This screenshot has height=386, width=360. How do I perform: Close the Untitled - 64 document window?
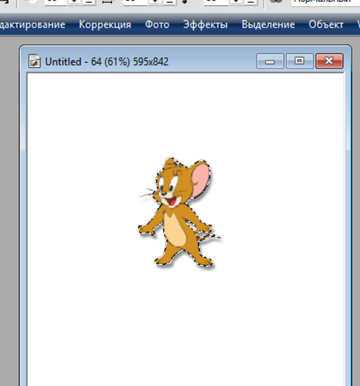click(329, 61)
